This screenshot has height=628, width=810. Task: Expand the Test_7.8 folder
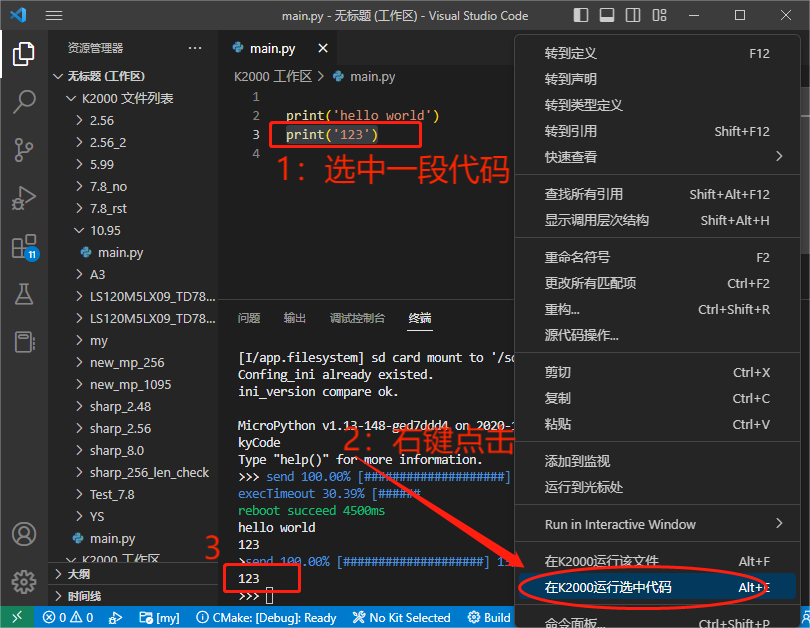(x=134, y=494)
